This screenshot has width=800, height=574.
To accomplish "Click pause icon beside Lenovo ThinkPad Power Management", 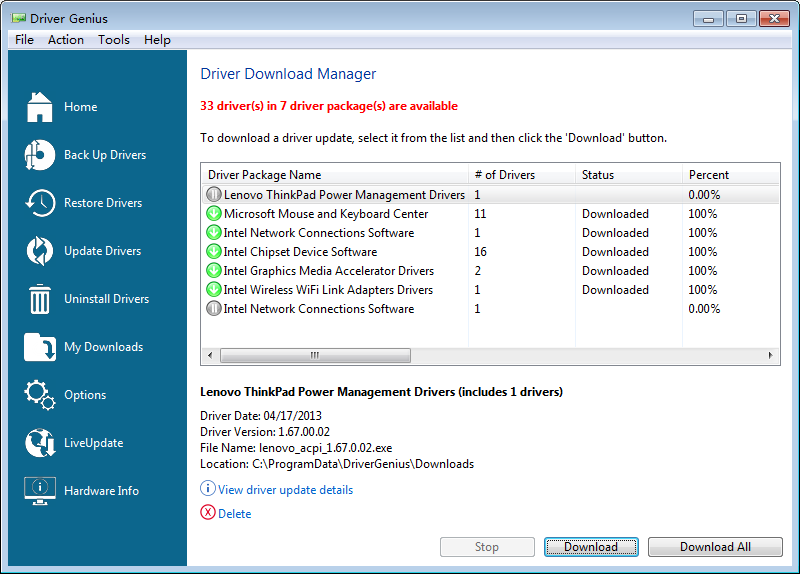I will [213, 195].
